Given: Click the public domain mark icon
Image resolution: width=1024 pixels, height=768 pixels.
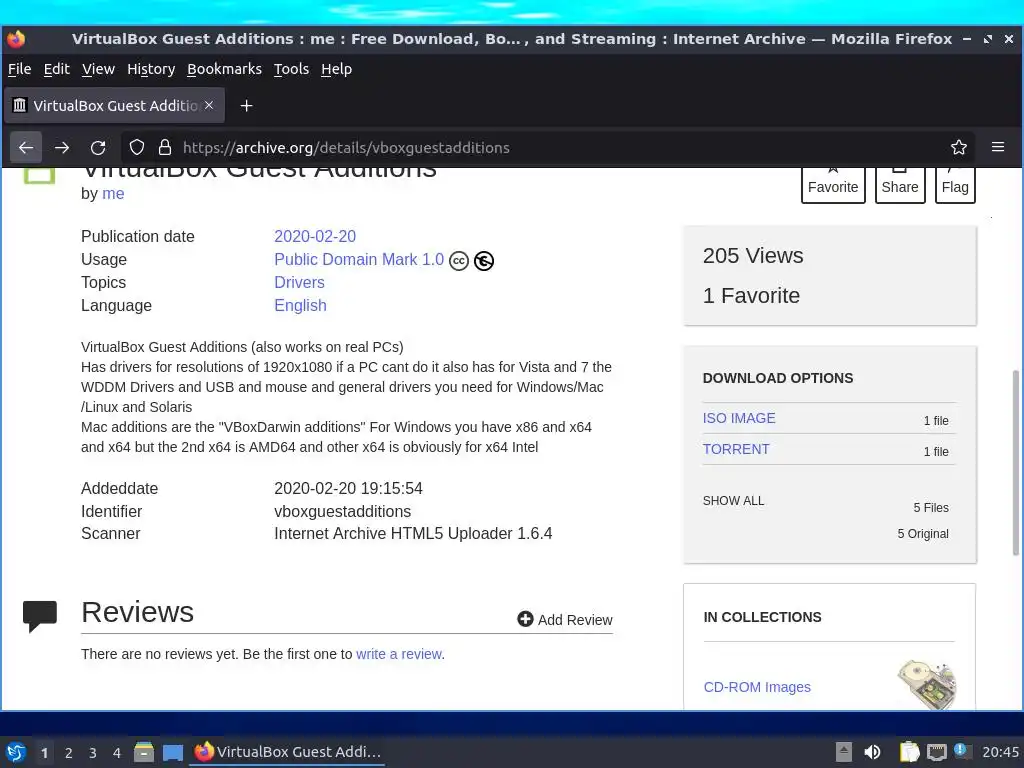Looking at the screenshot, I should point(484,261).
